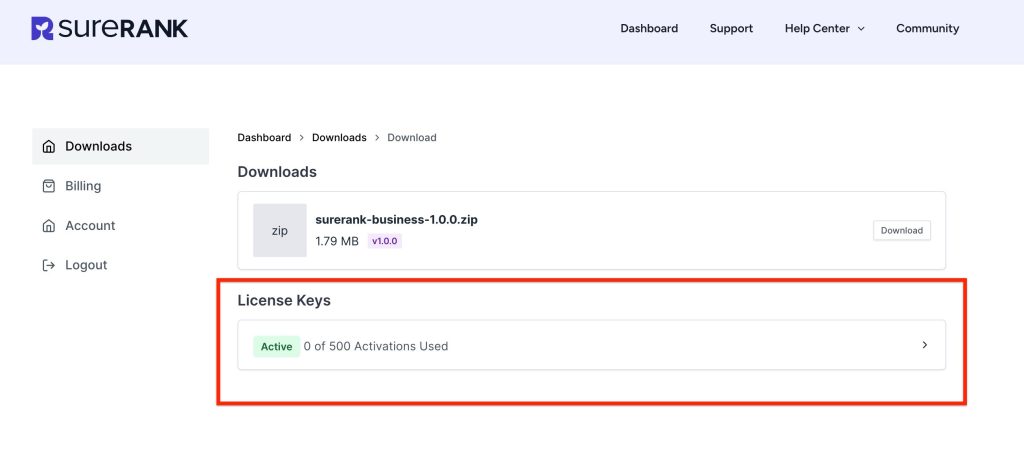This screenshot has height=471, width=1024.
Task: Click the home icon beside Downloads in sidebar
Action: 48,146
